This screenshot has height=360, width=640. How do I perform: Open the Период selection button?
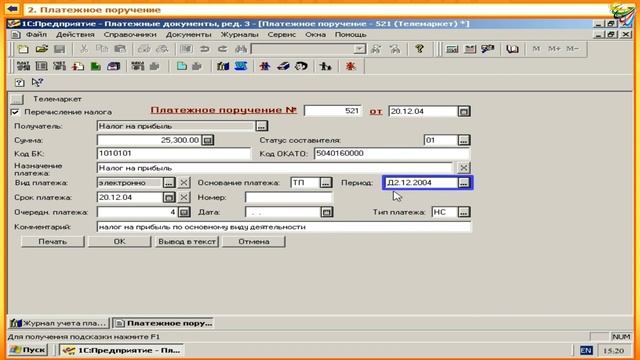click(464, 183)
